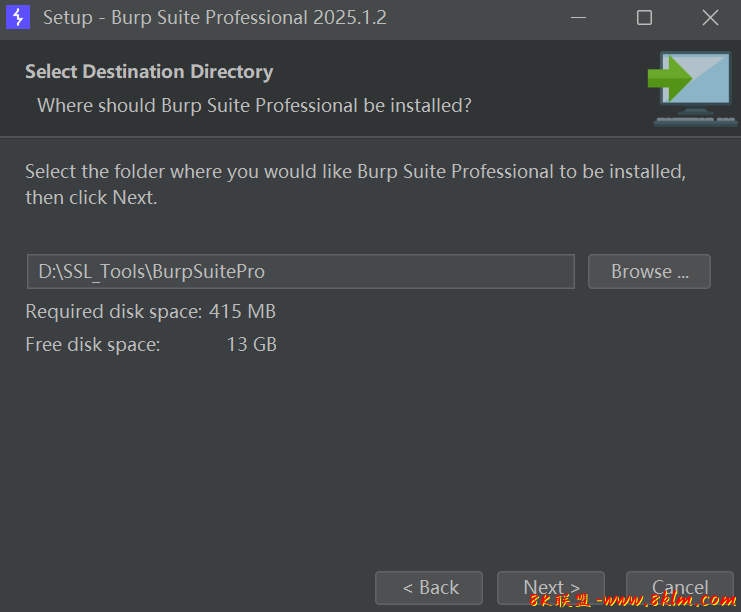
Task: Click the 'Select Destination Directory' heading
Action: [x=149, y=72]
